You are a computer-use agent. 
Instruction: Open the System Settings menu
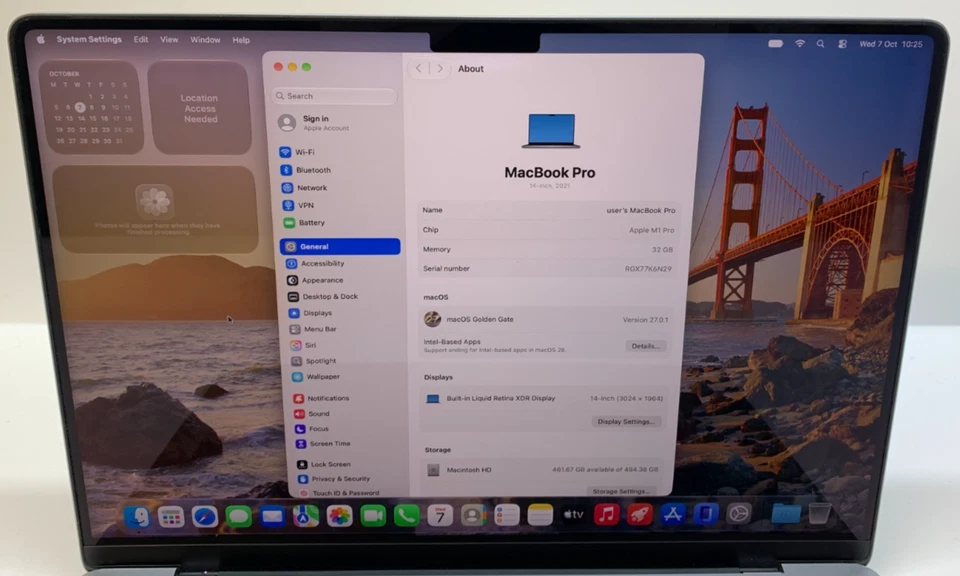click(x=89, y=39)
